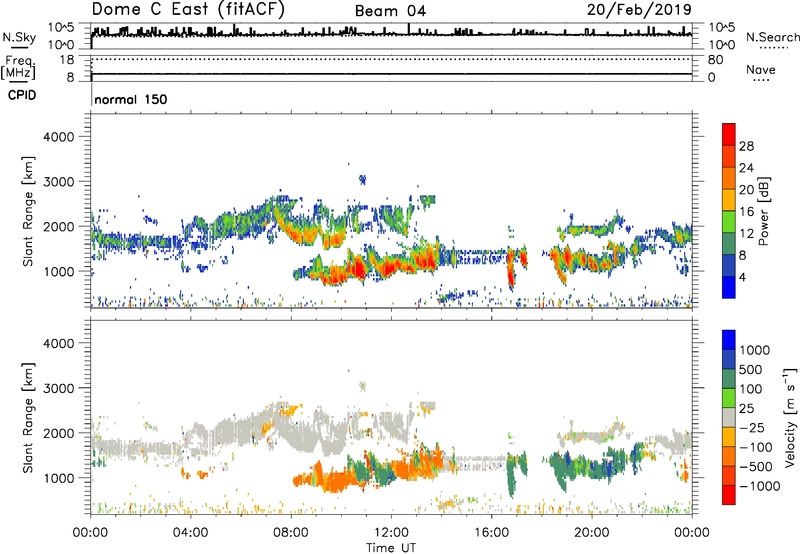Viewport: 800px width, 554px height.
Task: Click the 'CPID' label
Action: pyautogui.click(x=22, y=95)
